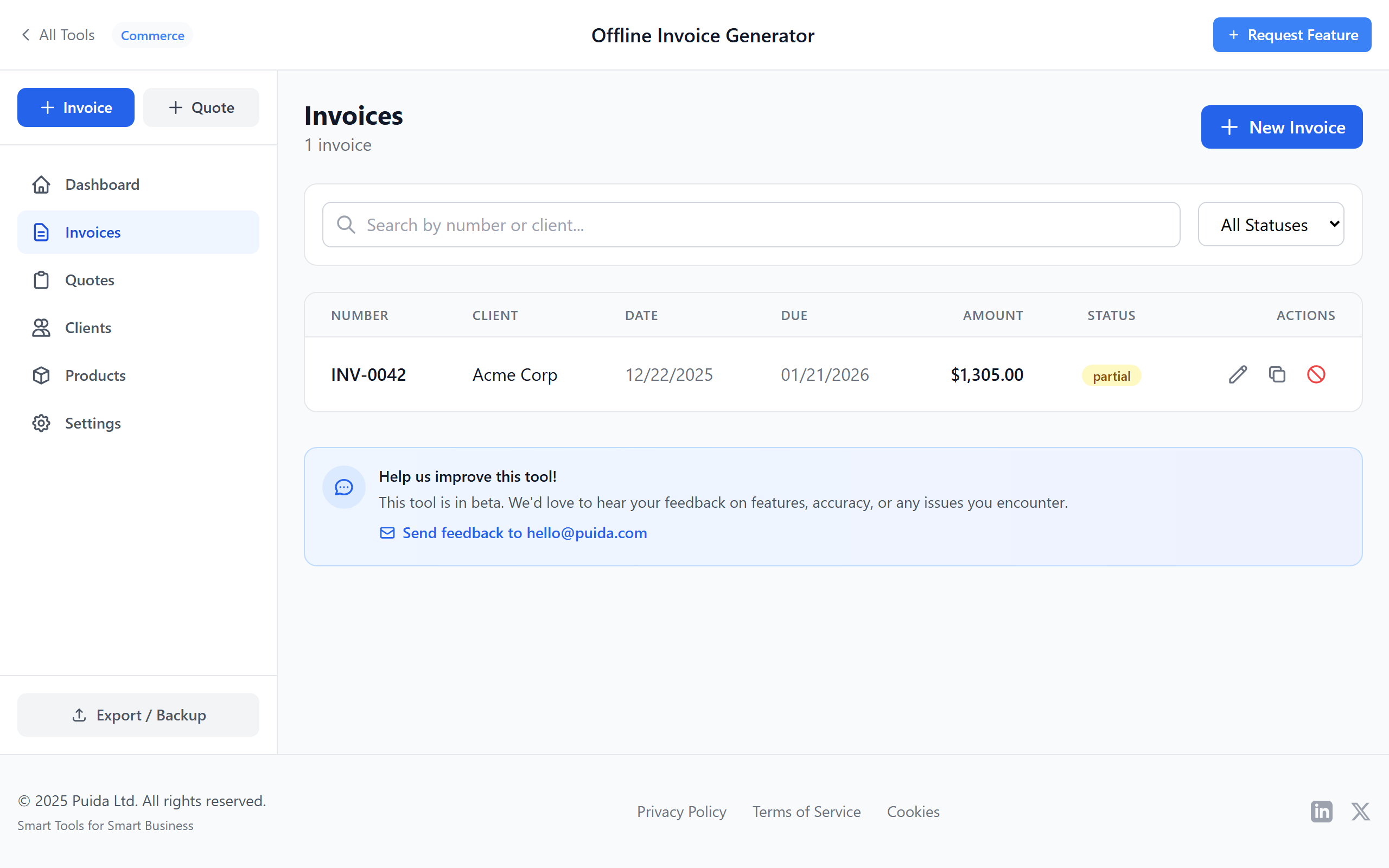Click the Invoices document icon
1389x868 pixels.
point(40,232)
